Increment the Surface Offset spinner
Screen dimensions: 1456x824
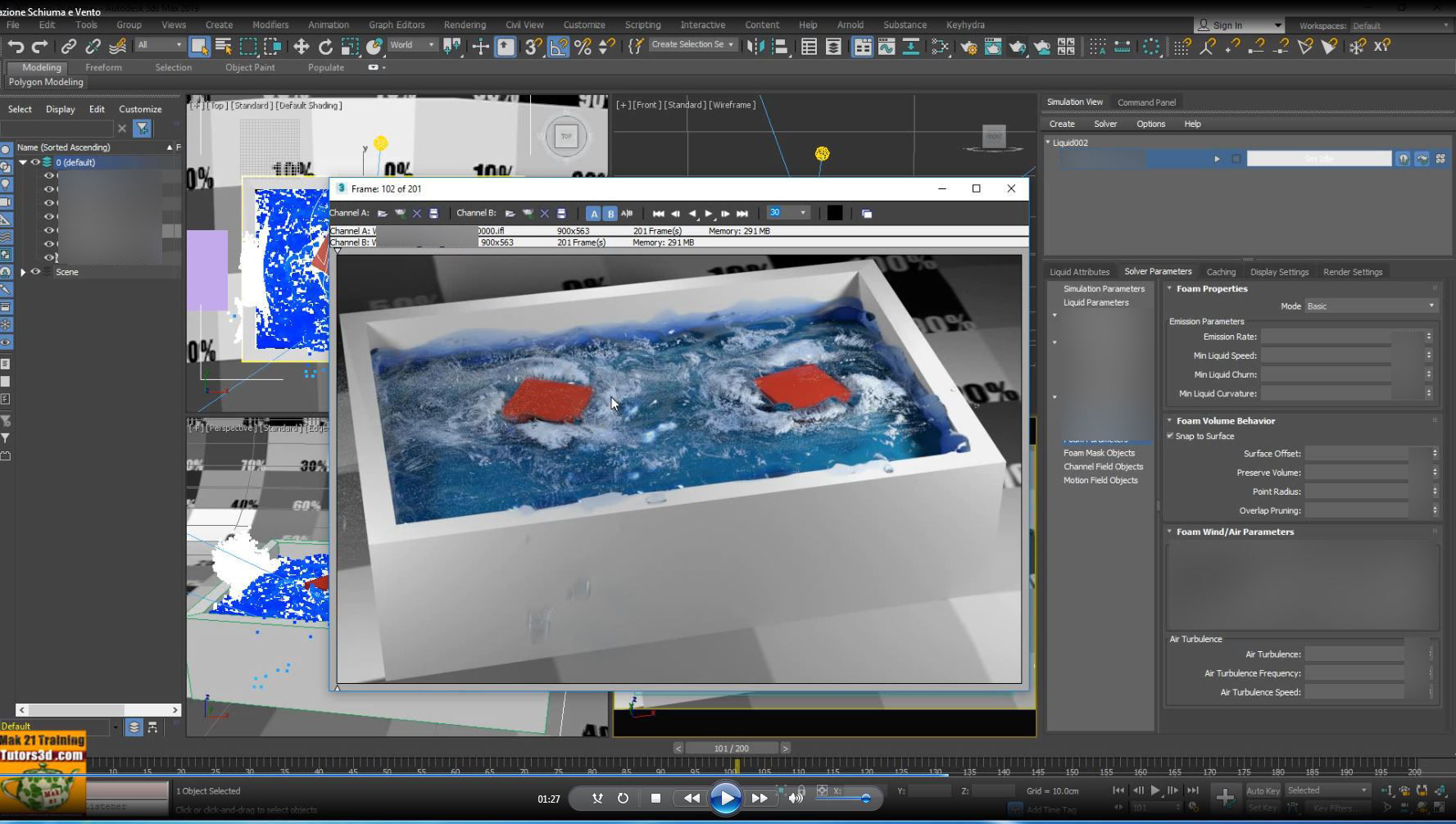(x=1435, y=450)
